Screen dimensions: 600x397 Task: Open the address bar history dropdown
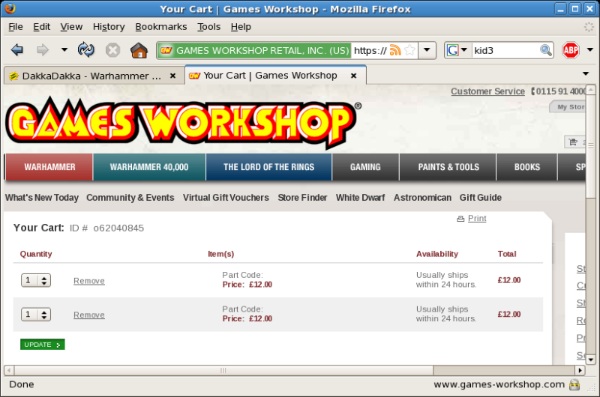click(427, 50)
